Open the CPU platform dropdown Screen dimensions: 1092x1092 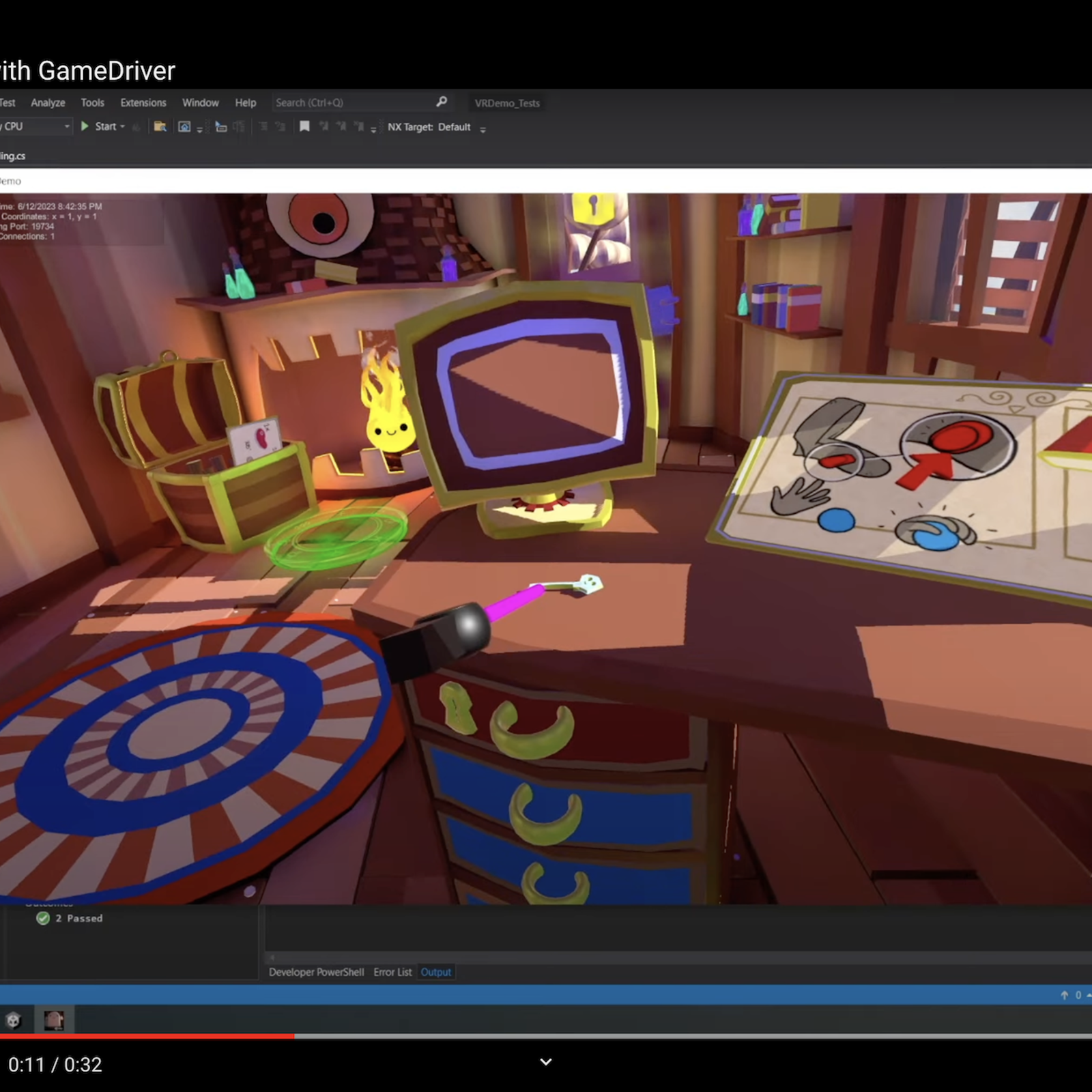click(x=66, y=126)
